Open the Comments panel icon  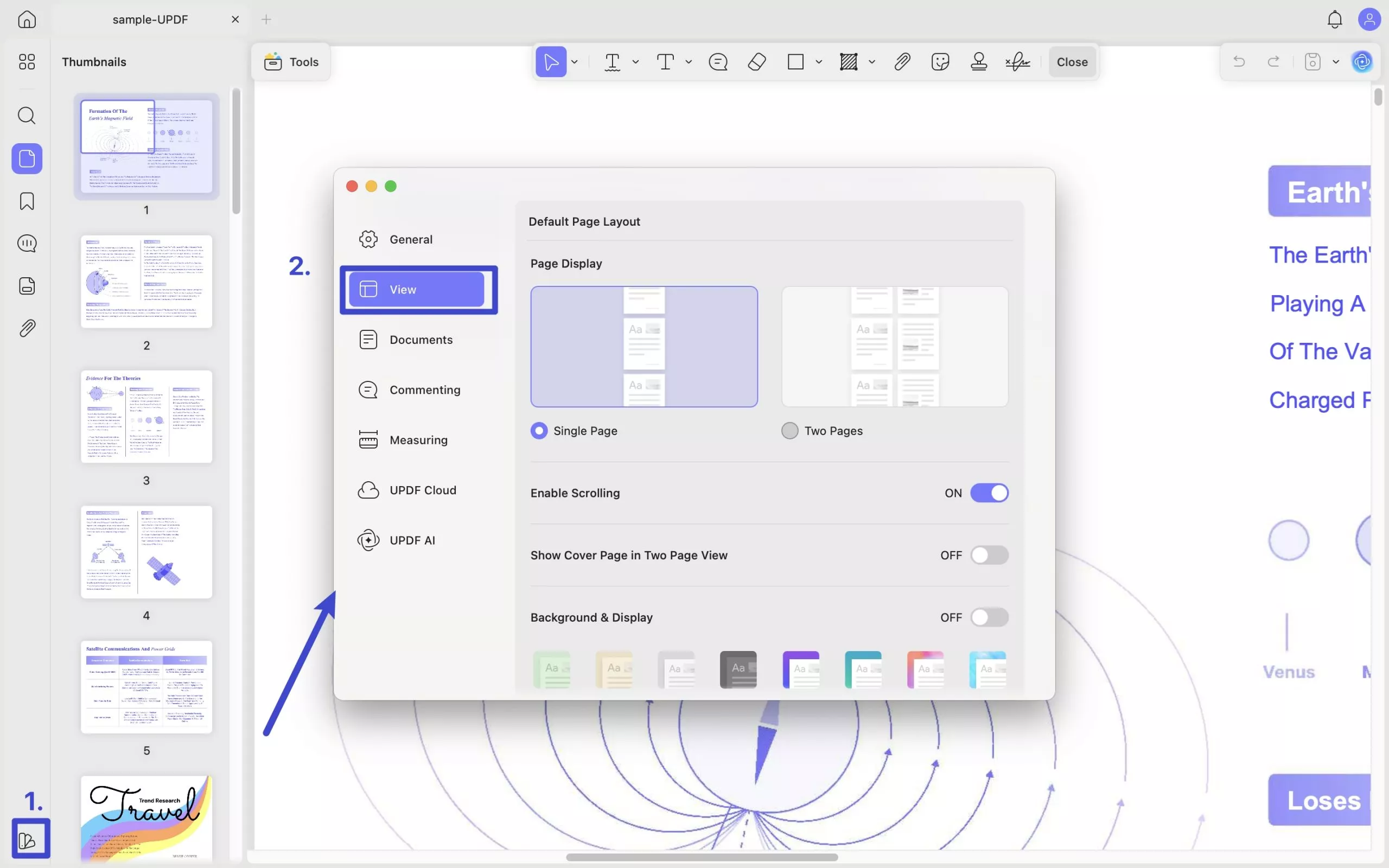coord(27,244)
